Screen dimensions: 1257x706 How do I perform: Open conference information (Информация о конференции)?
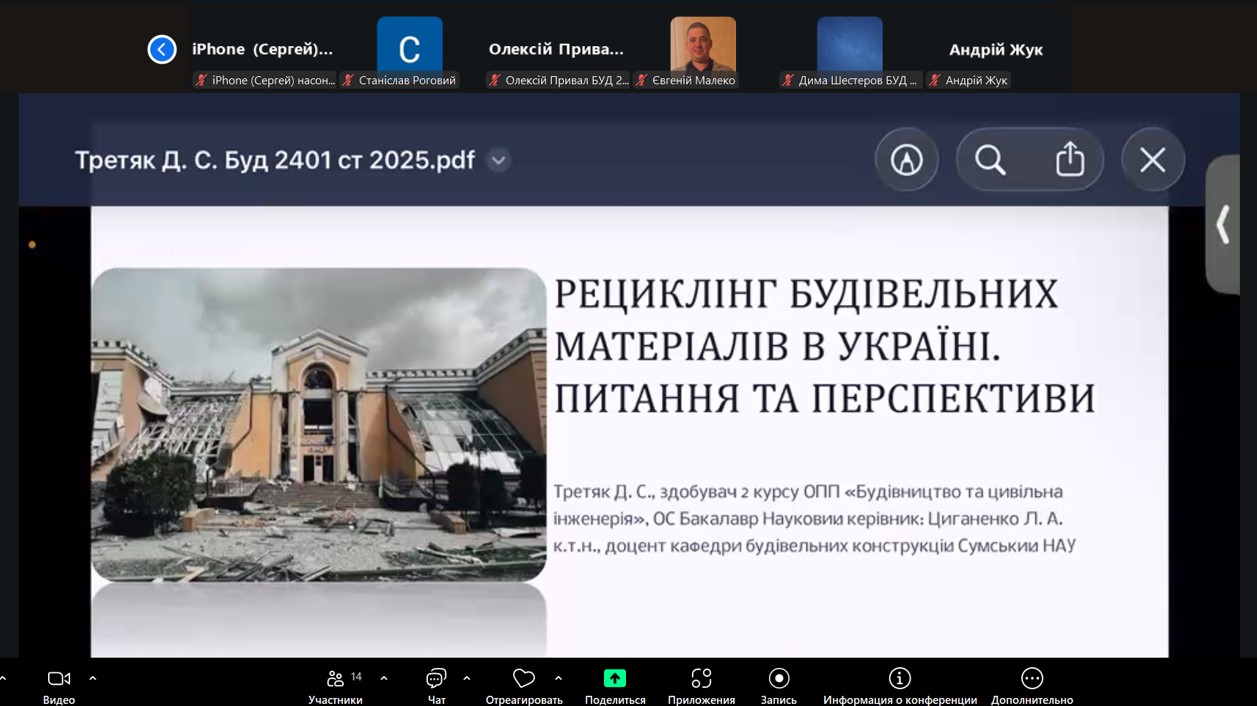click(x=899, y=685)
